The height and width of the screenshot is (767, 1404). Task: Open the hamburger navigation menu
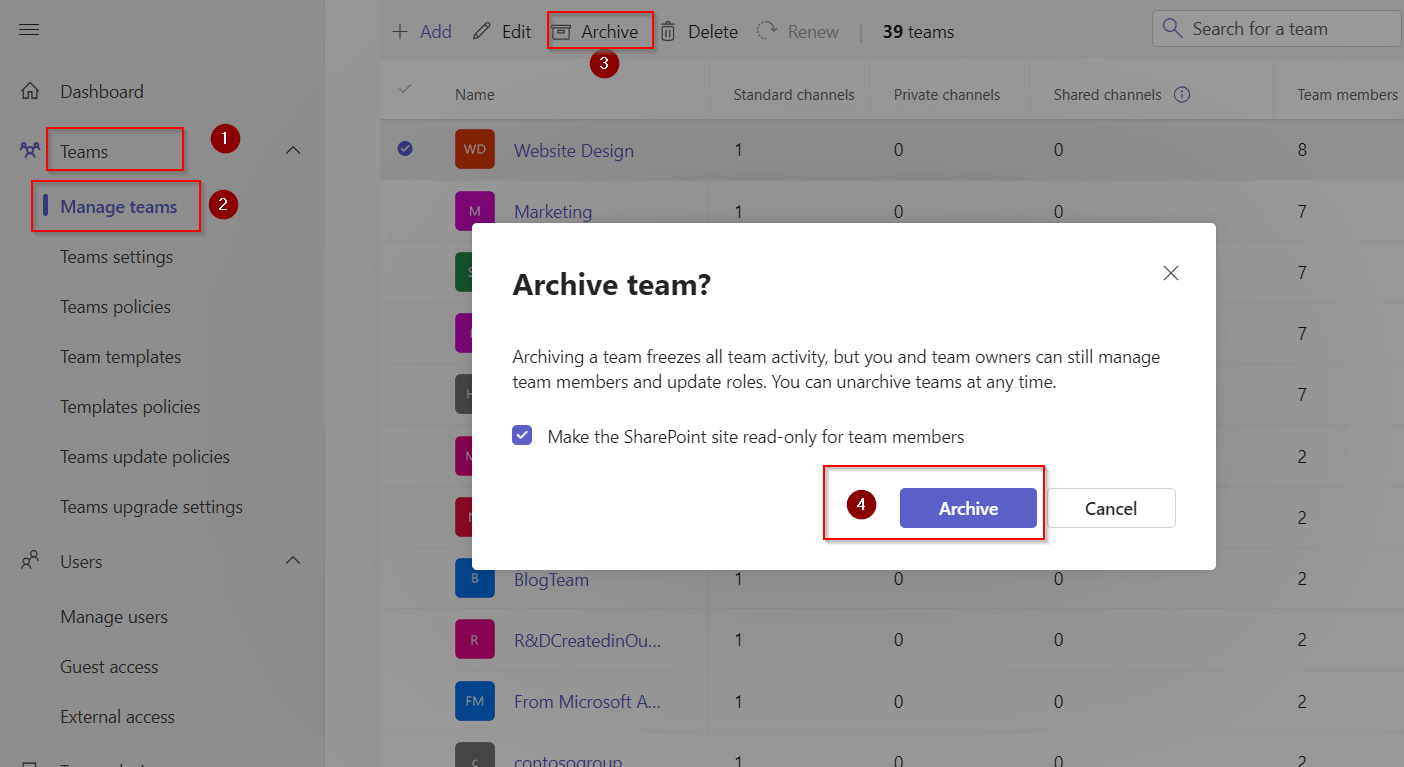tap(28, 28)
